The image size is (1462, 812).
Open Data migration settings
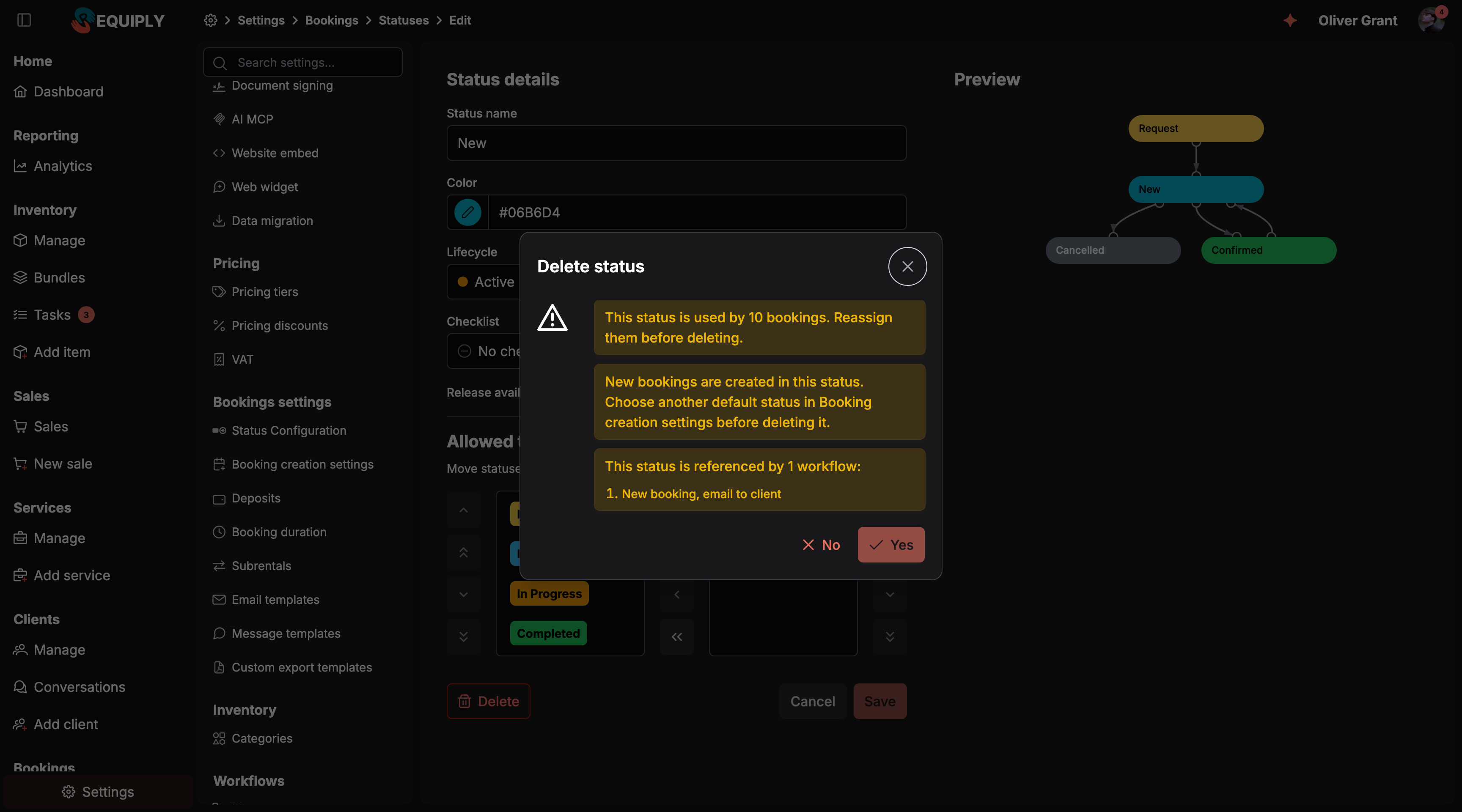[263, 221]
